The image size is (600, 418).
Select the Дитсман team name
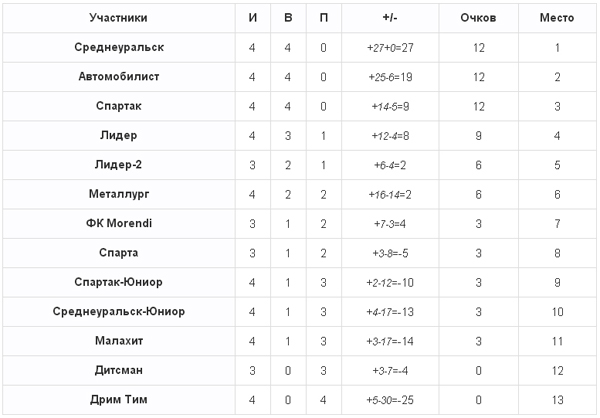coord(119,371)
